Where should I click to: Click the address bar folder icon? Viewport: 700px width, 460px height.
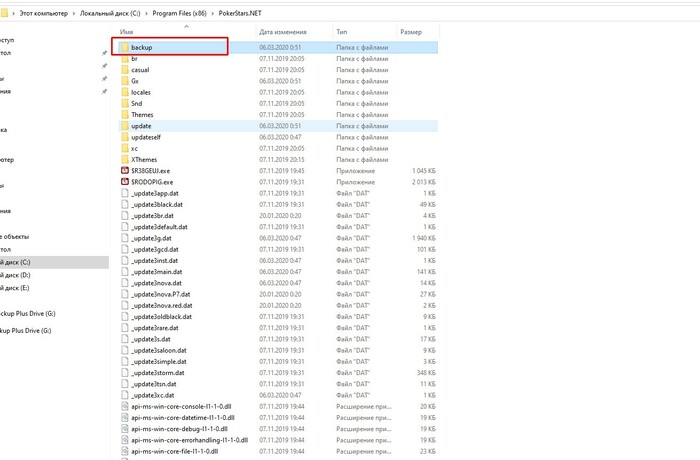(4, 13)
